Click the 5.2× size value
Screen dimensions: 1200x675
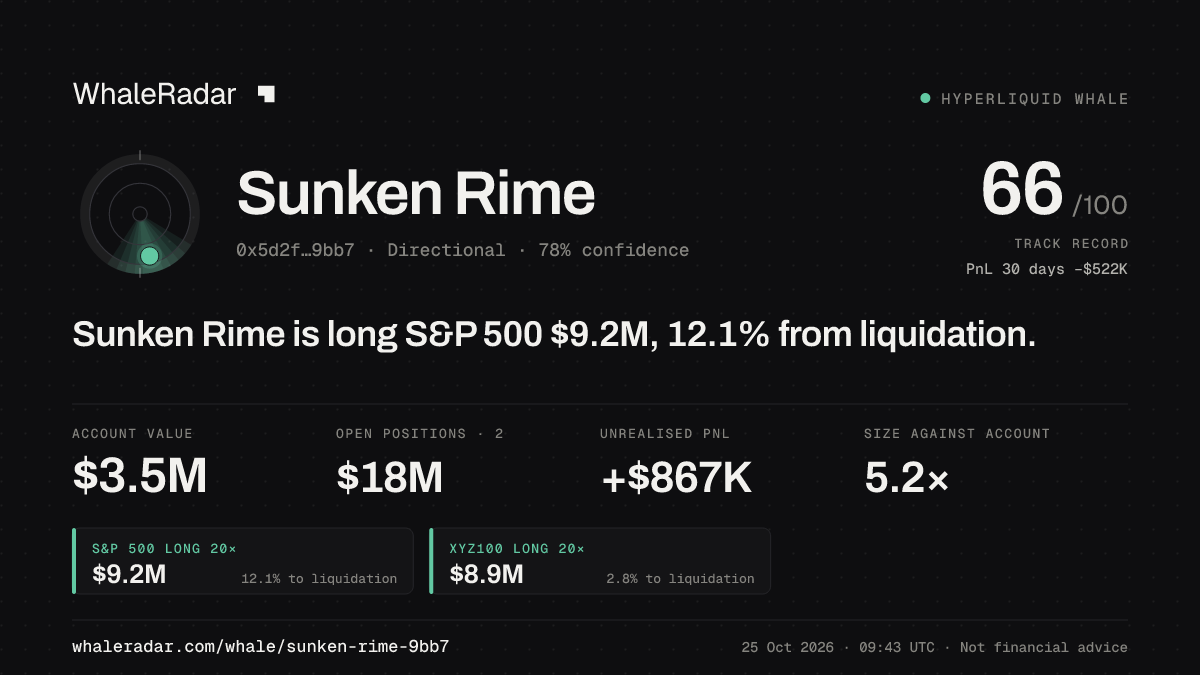pos(906,477)
